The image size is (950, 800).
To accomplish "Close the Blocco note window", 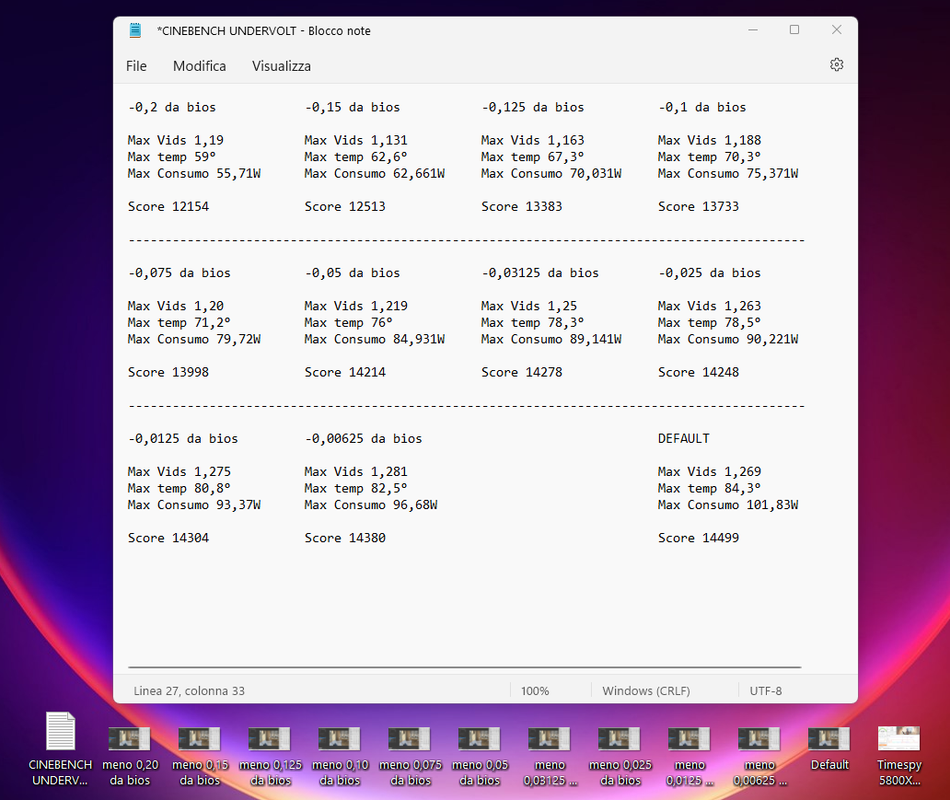I will (836, 30).
